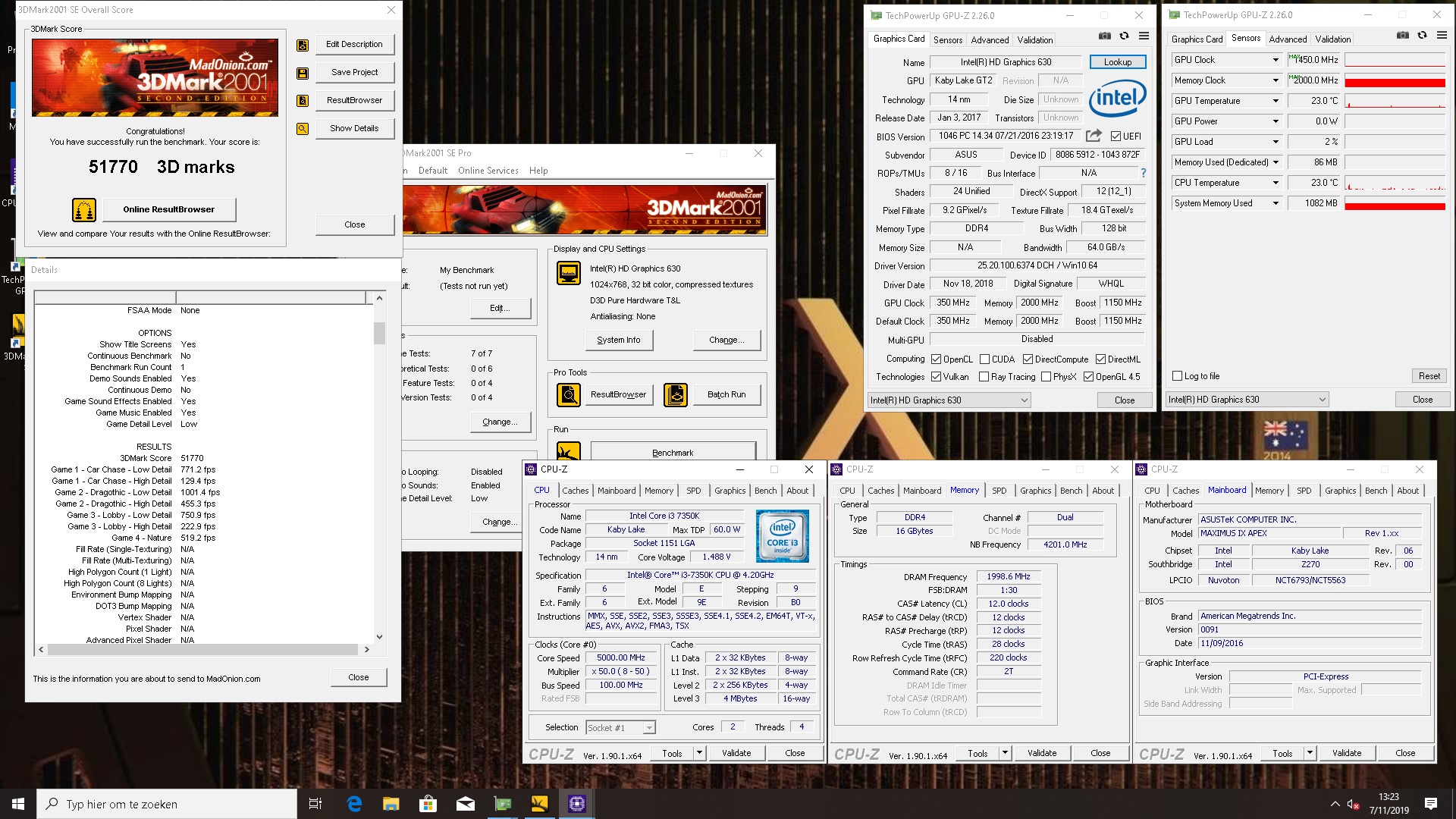1456x819 pixels.
Task: Enable Log to file checkbox
Action: coord(1177,376)
